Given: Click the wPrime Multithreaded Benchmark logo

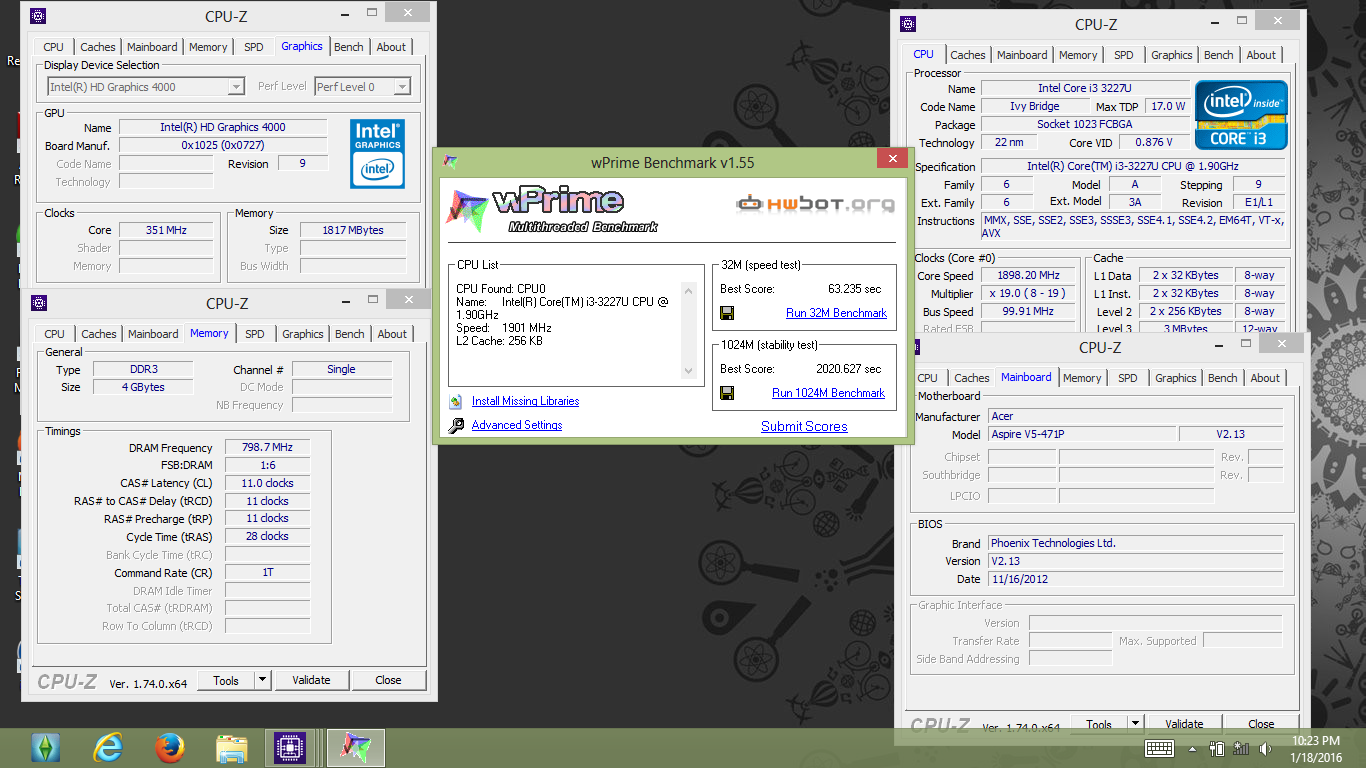Looking at the screenshot, I should tap(552, 210).
